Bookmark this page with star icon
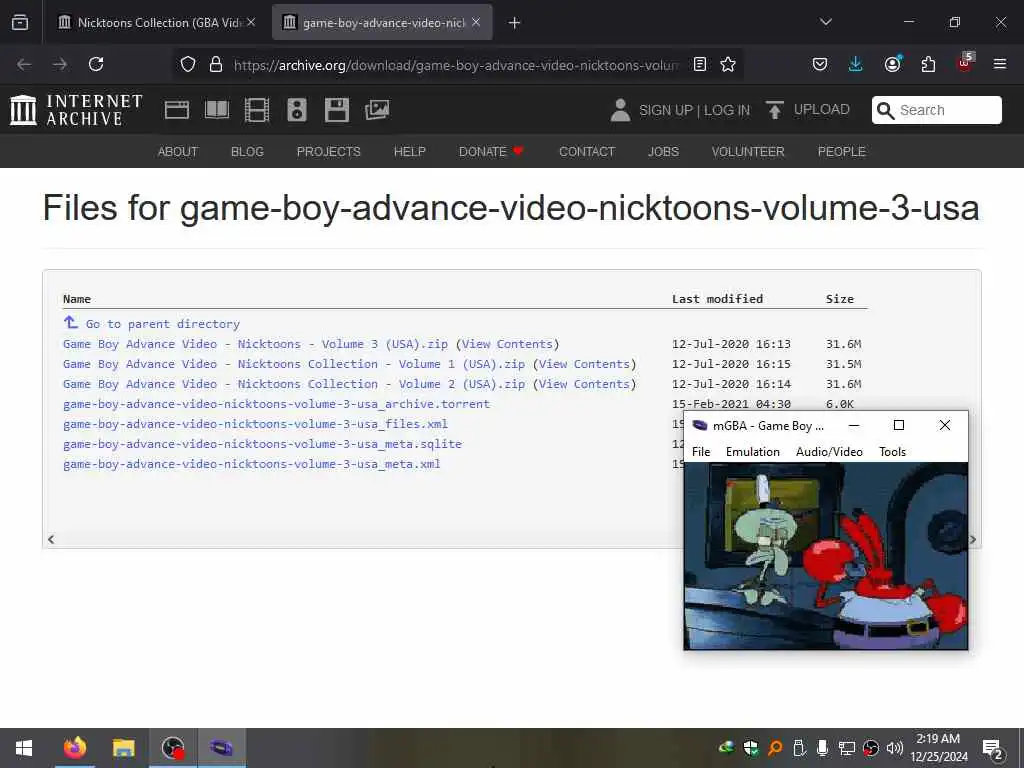The image size is (1024, 768). 728,64
